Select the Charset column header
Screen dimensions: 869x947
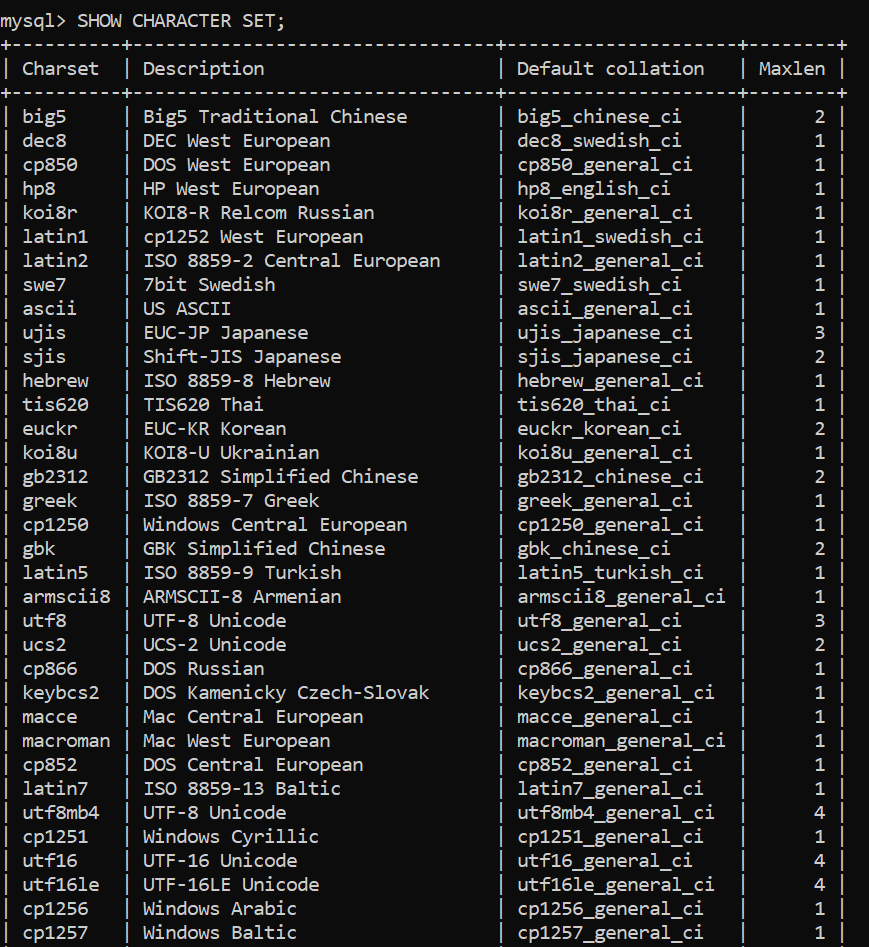pos(60,69)
